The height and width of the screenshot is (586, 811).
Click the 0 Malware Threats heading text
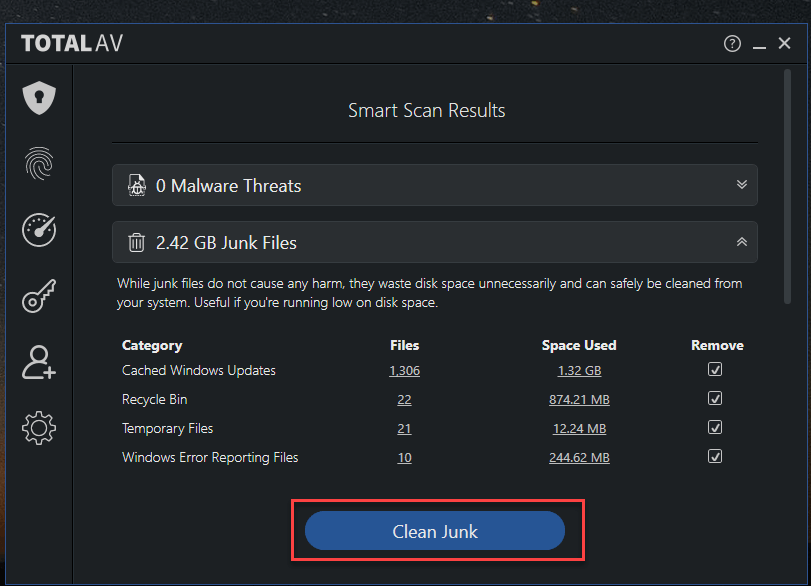(229, 186)
